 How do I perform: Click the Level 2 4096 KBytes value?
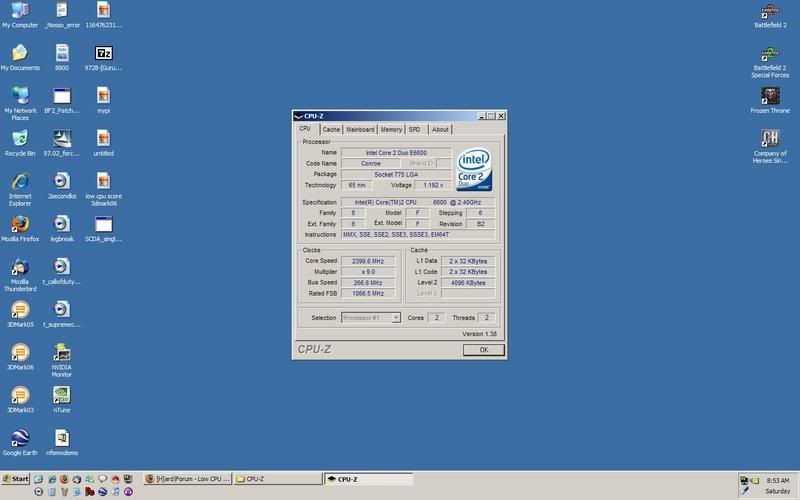click(468, 283)
